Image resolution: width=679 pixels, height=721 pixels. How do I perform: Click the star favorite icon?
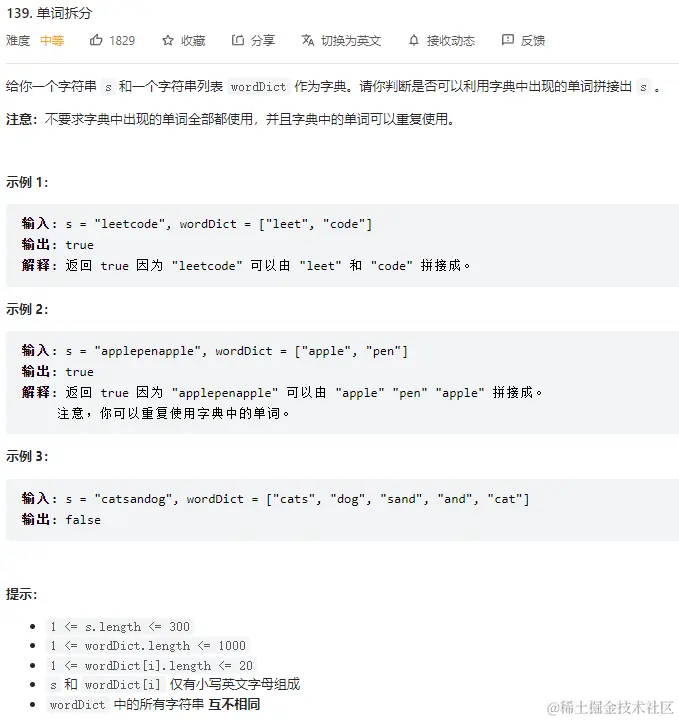click(168, 41)
